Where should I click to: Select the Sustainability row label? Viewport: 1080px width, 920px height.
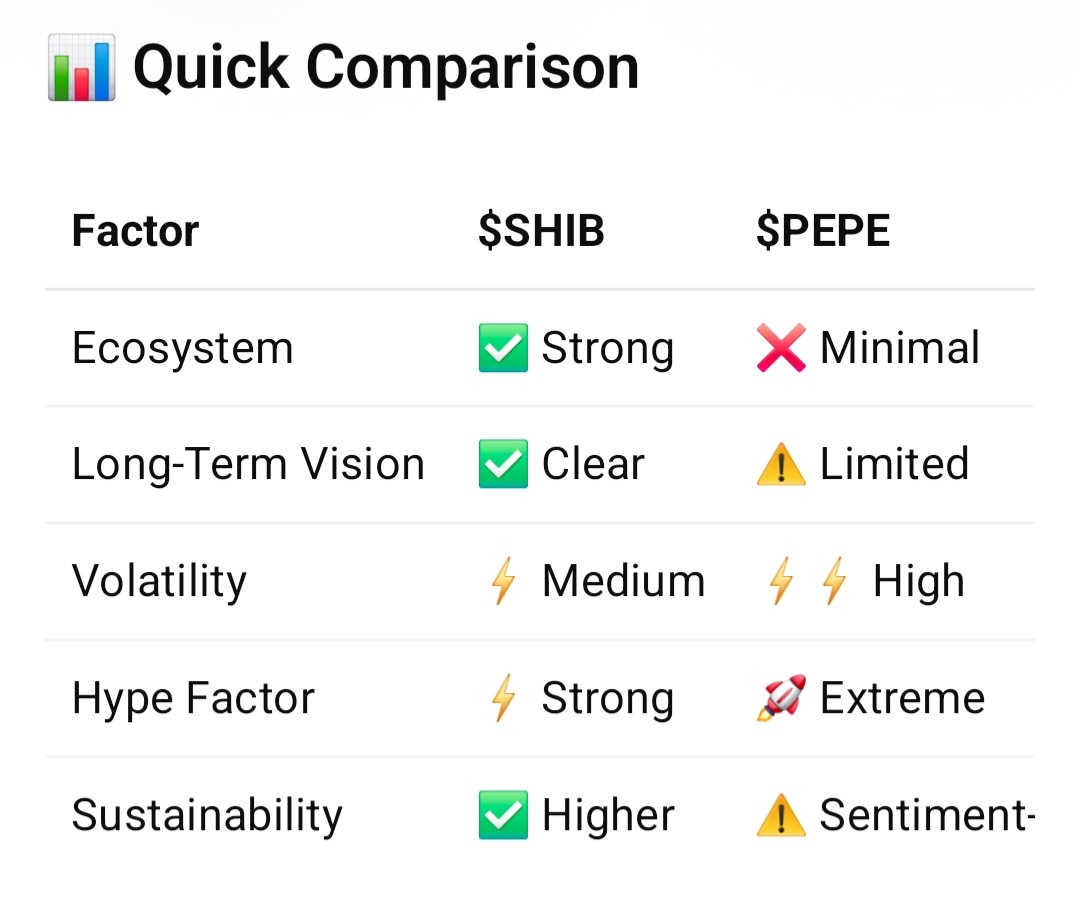(207, 816)
